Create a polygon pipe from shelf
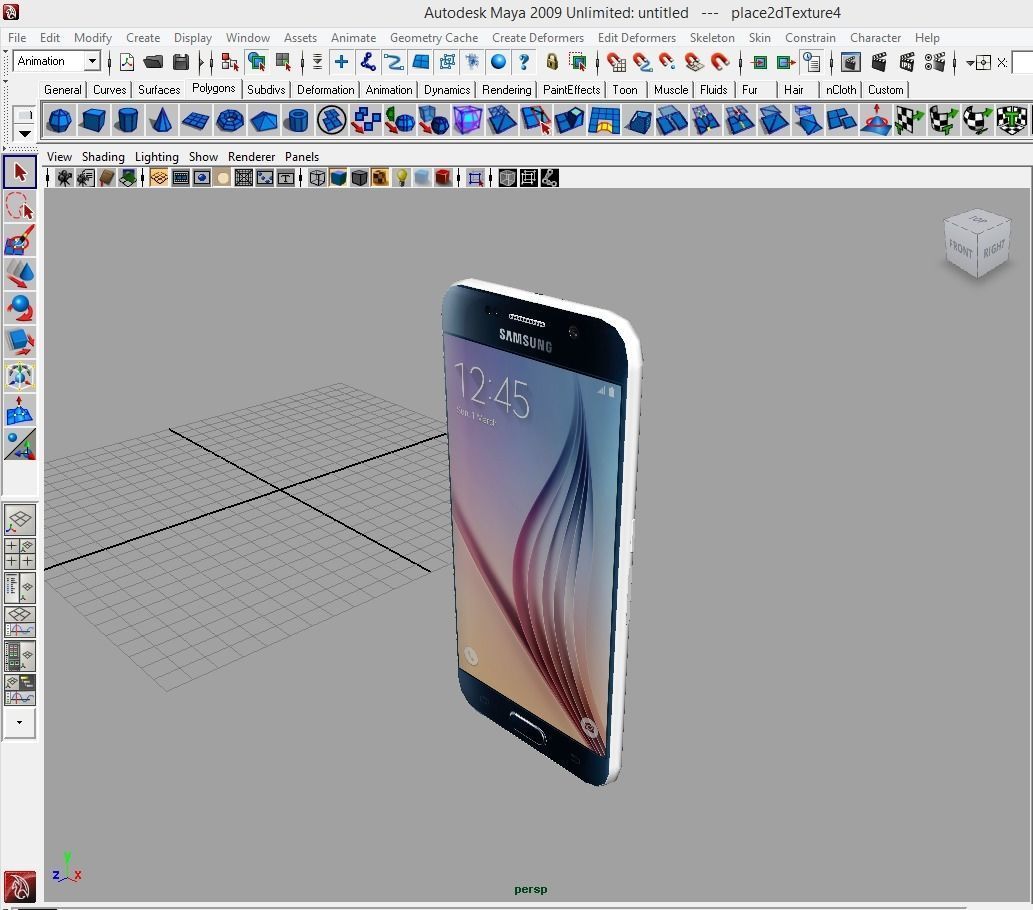 pyautogui.click(x=298, y=121)
